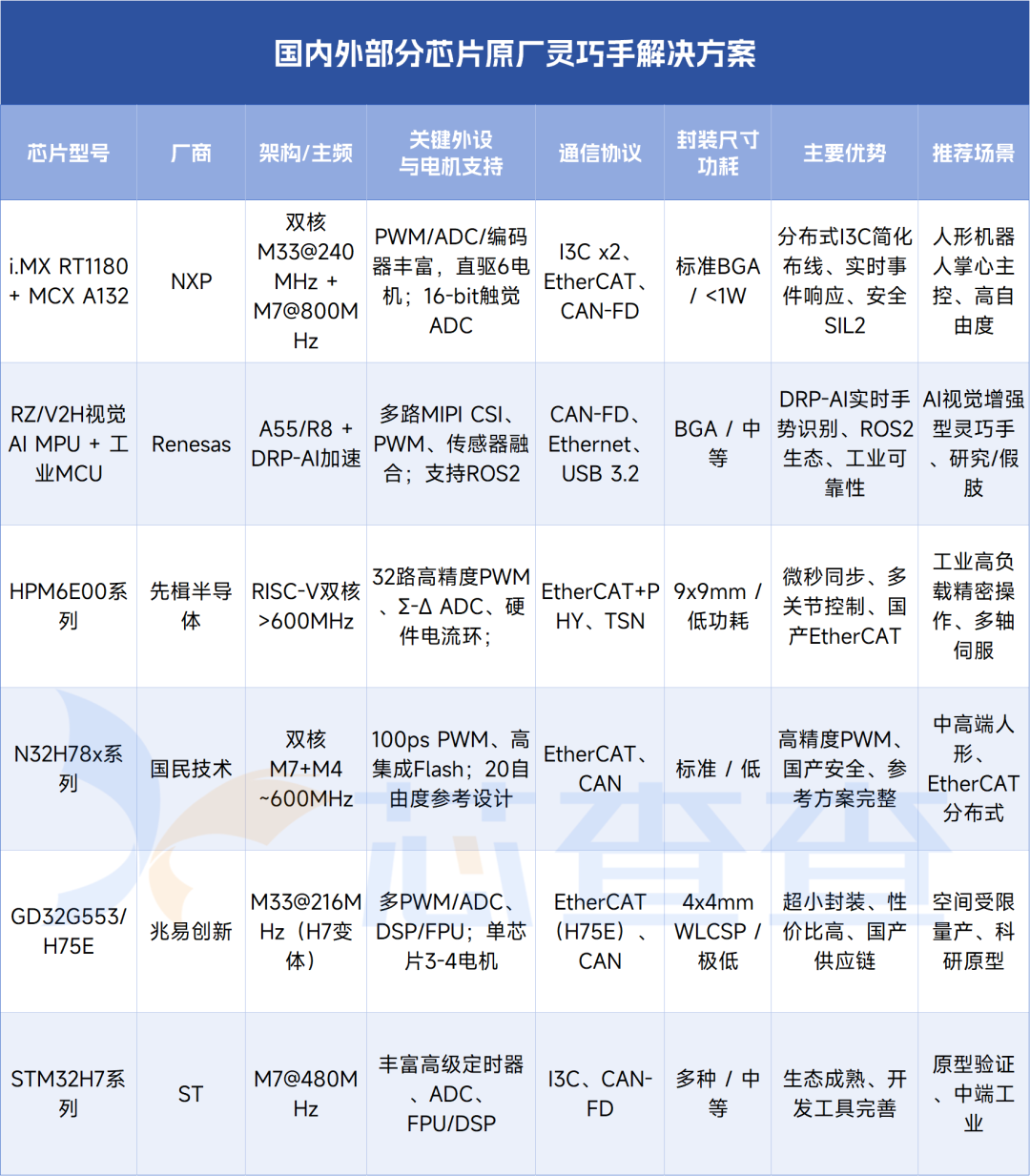Select the 丰富高级定时器、ADC、FPU/DSP cell
The height and width of the screenshot is (1176, 1030).
coord(451,1094)
